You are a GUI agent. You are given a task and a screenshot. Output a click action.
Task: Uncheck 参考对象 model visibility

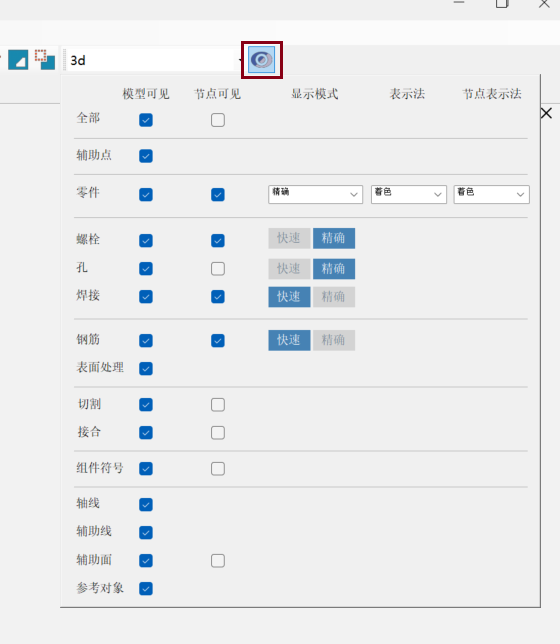pos(146,589)
